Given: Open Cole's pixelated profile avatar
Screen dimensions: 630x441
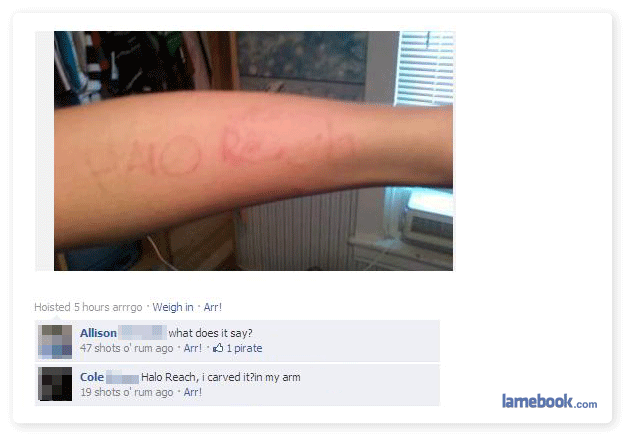Looking at the screenshot, I should 55,384.
